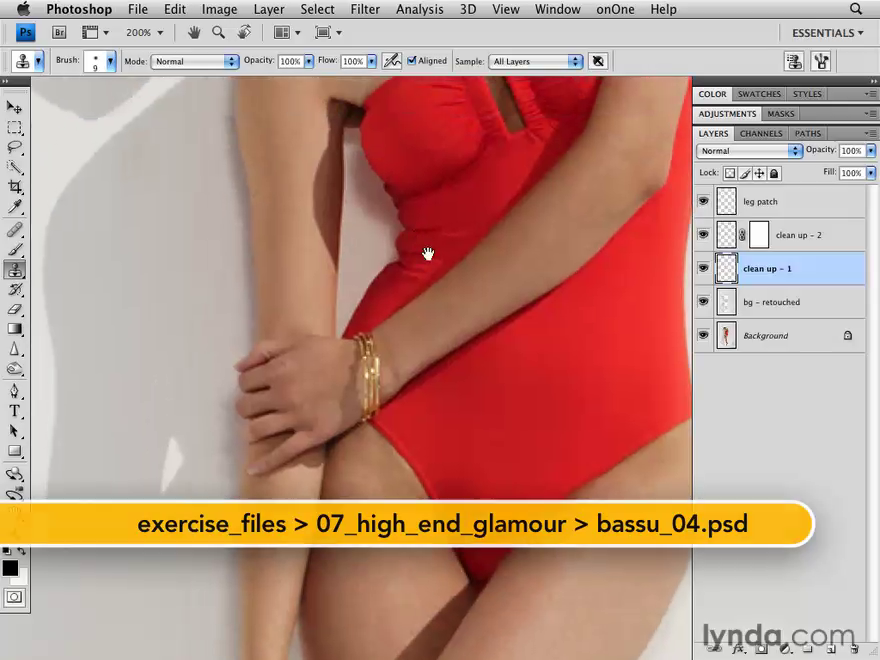Hide the bg - retouched layer
The image size is (880, 660).
click(703, 301)
